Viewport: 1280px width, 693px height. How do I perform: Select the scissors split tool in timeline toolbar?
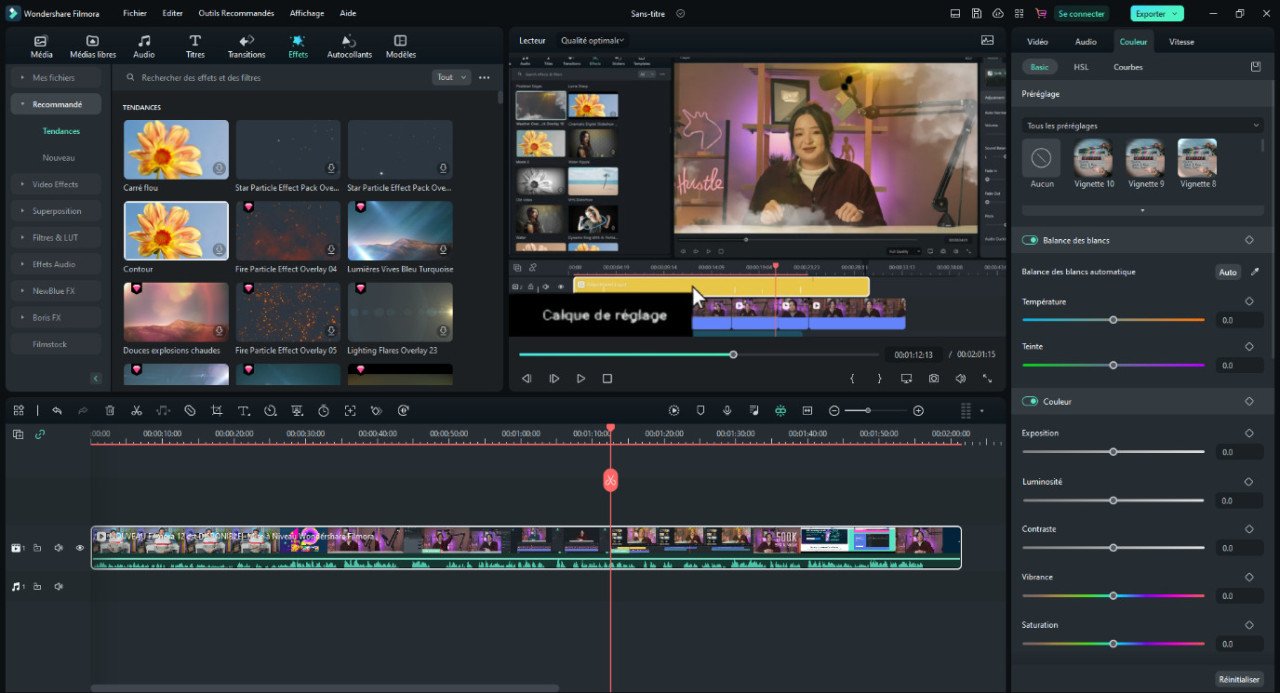point(136,410)
